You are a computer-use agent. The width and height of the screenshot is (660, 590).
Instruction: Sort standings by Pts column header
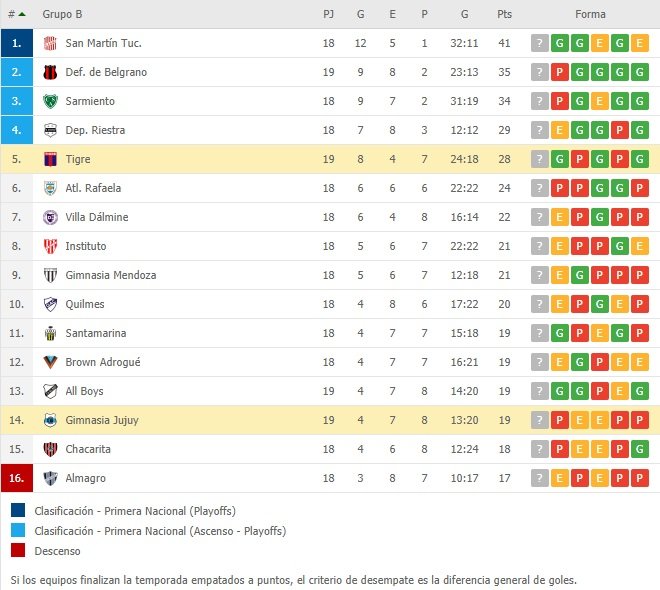tap(504, 14)
